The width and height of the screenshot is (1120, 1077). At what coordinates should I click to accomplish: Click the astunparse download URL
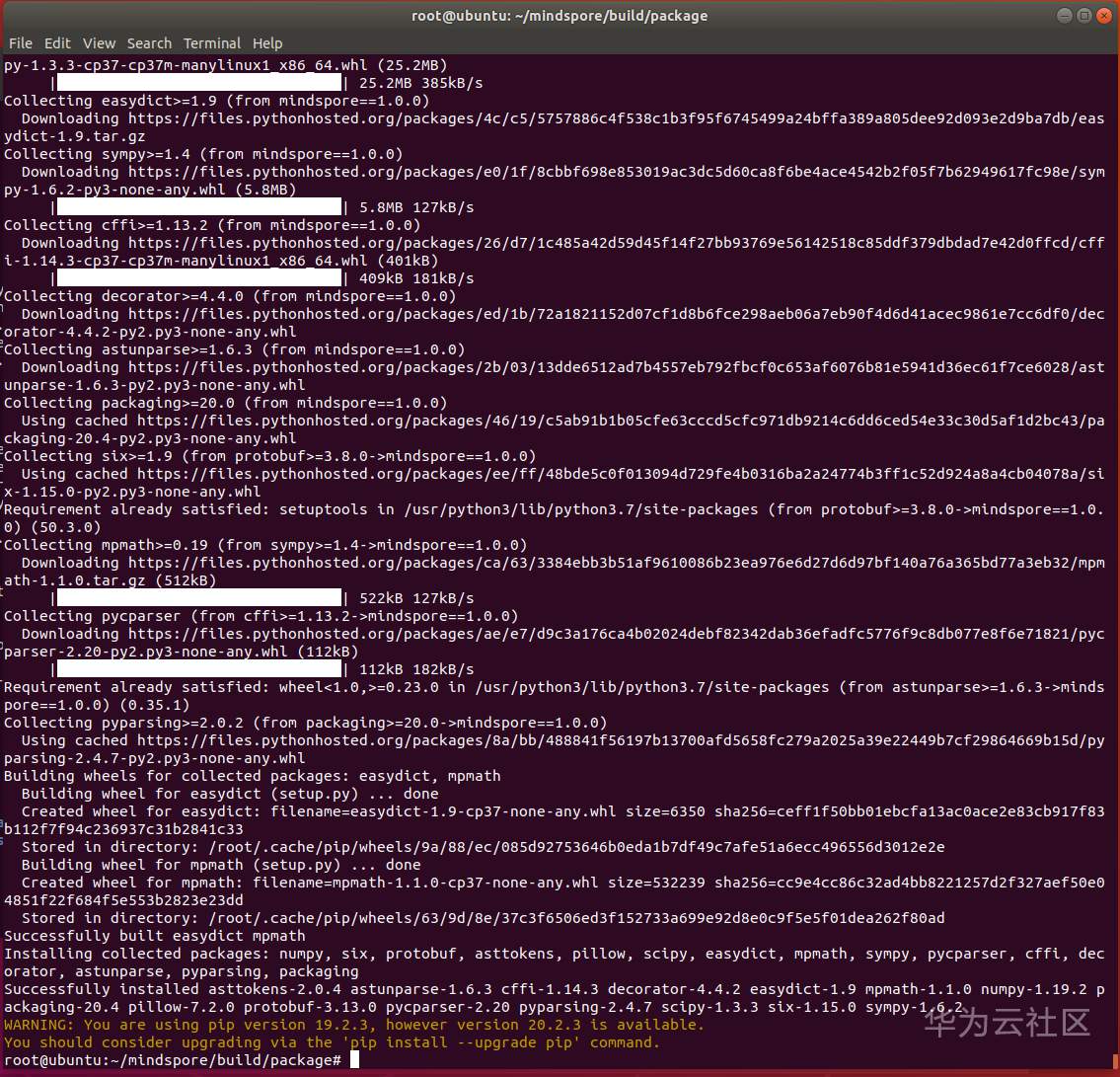[x=554, y=376]
